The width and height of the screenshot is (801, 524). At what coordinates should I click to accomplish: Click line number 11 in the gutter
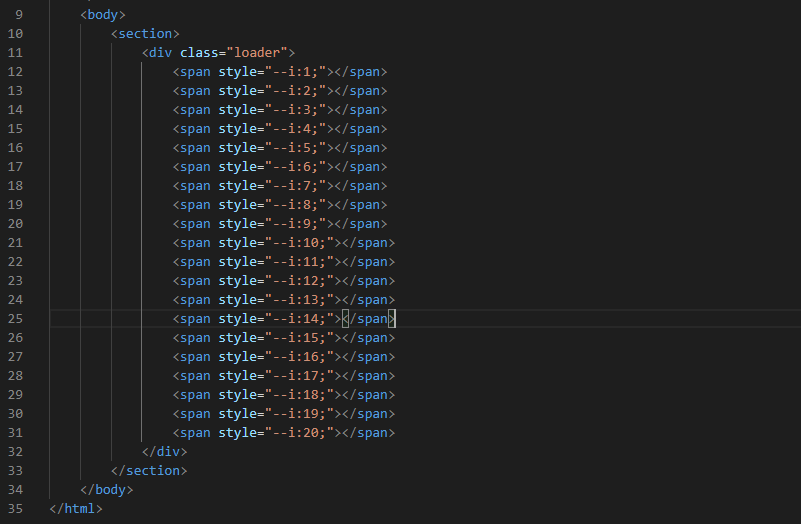[15, 53]
